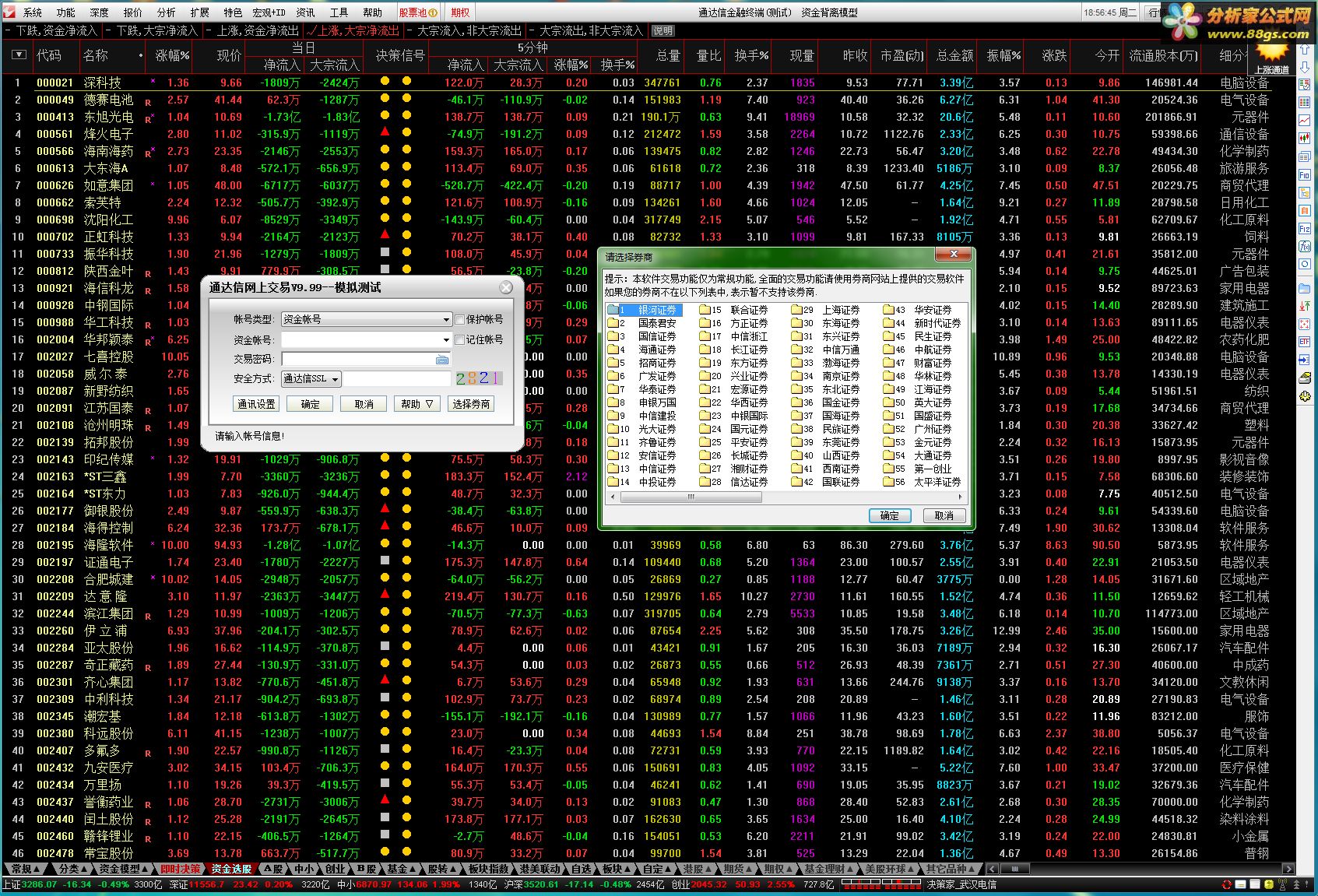Click the circle icon in right sidebar
The image size is (1318, 896).
1305,265
